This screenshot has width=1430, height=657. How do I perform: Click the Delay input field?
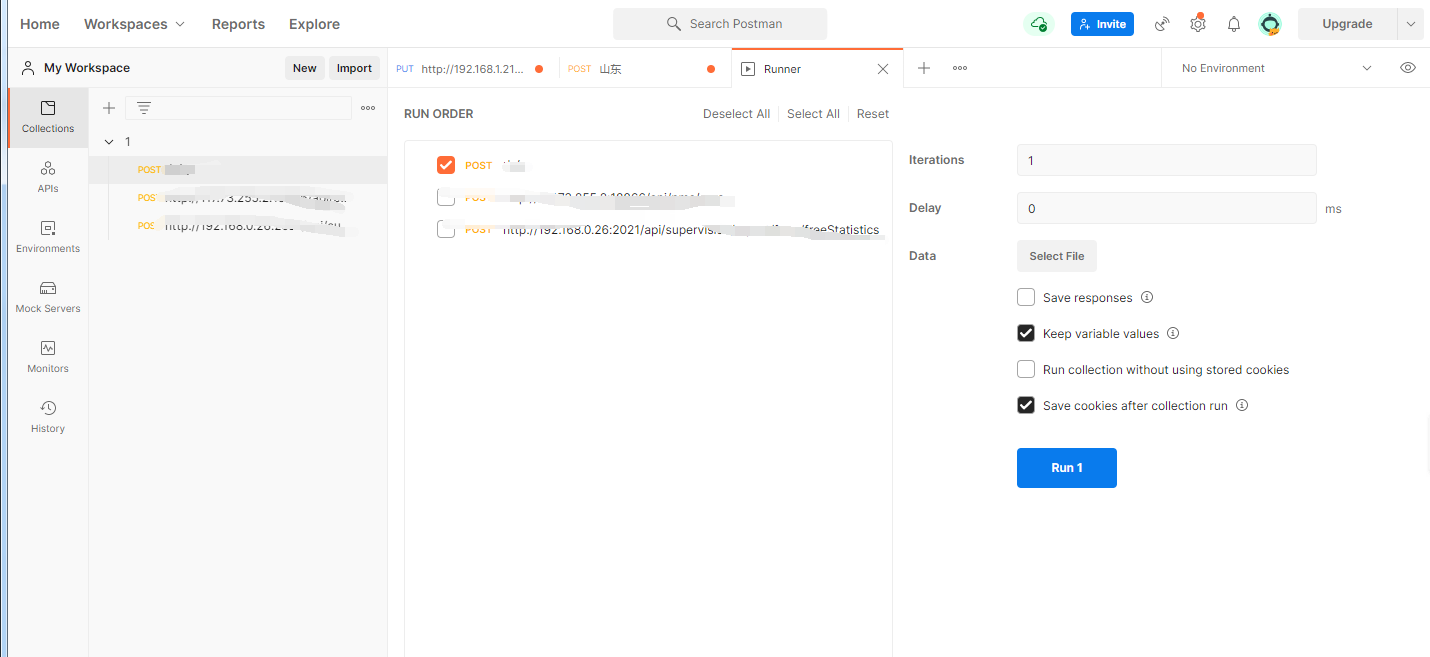click(x=1166, y=208)
